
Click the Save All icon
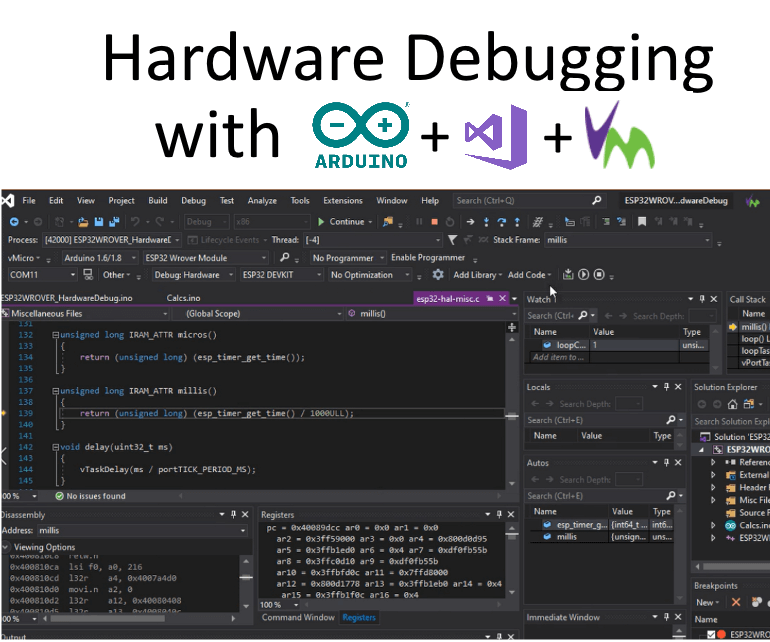coord(114,222)
